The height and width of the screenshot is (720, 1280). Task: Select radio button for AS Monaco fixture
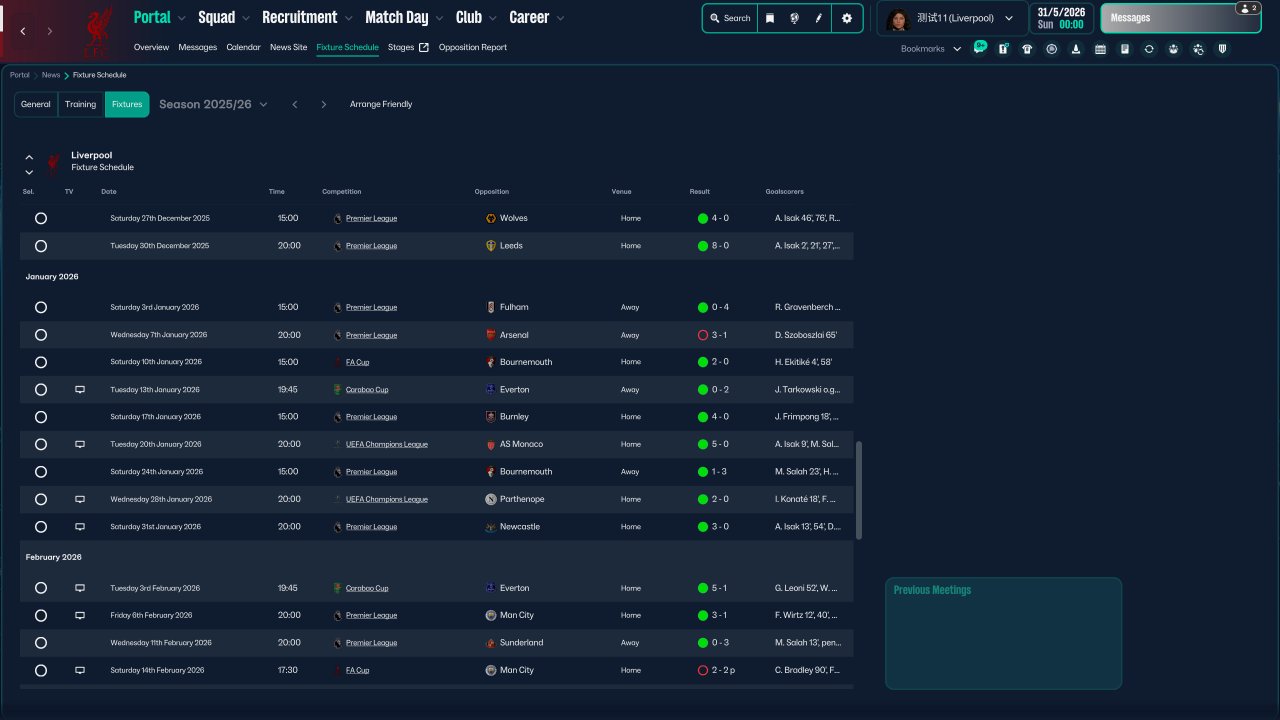pos(41,444)
